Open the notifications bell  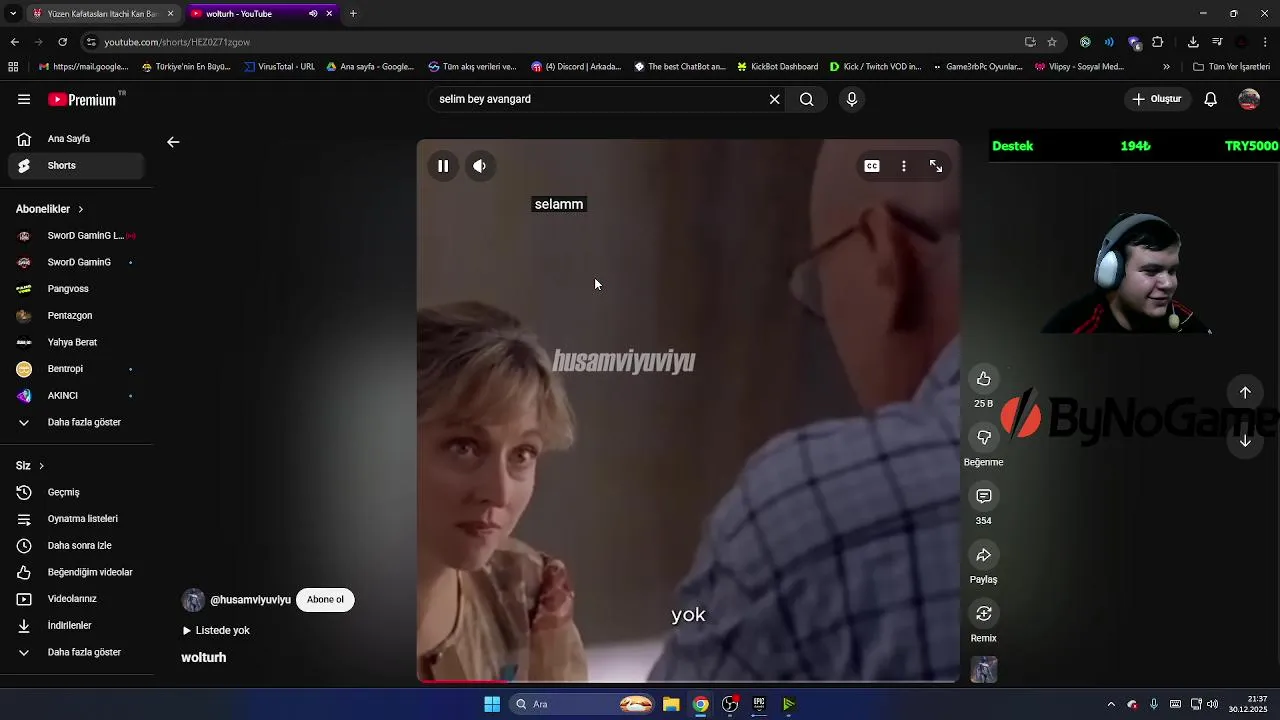[x=1210, y=99]
